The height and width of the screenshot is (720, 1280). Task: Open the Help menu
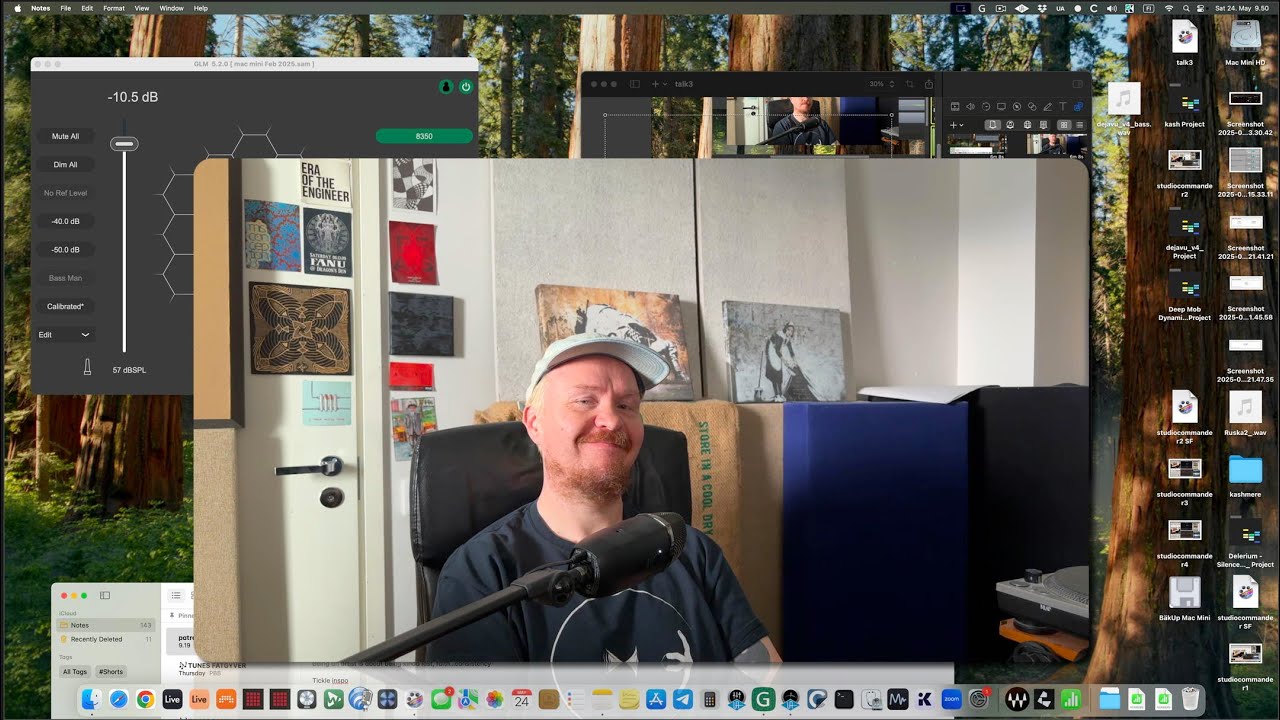tap(201, 8)
